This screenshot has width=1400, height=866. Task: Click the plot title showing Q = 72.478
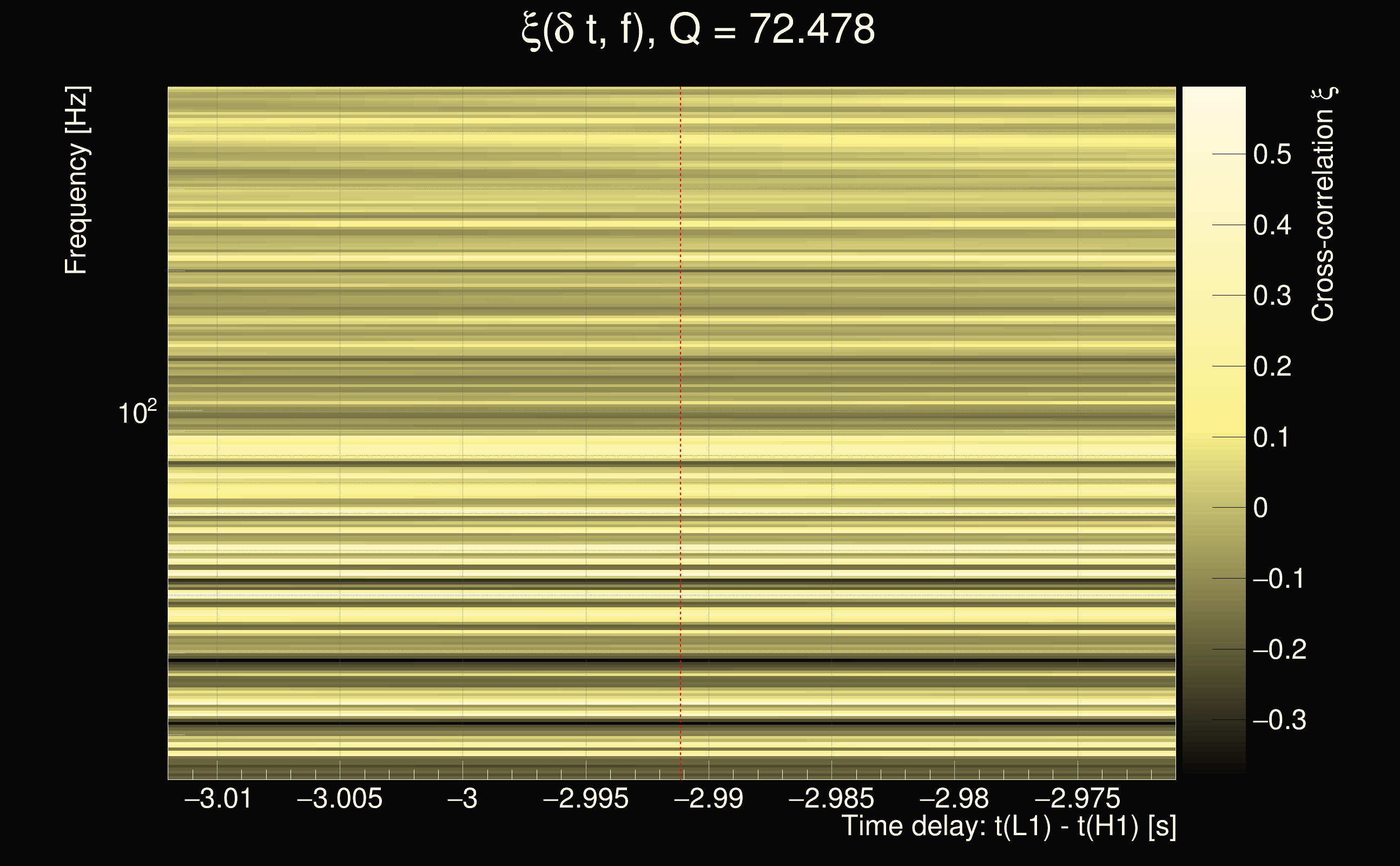(x=698, y=30)
